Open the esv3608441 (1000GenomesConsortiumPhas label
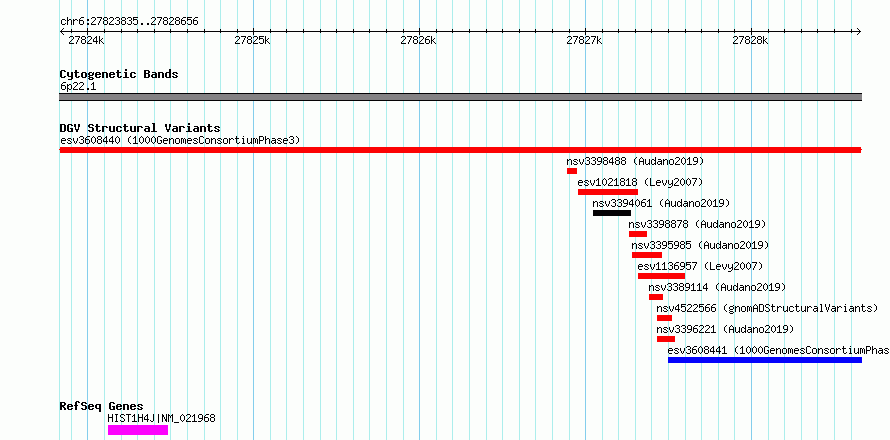The width and height of the screenshot is (890, 440). (x=778, y=350)
